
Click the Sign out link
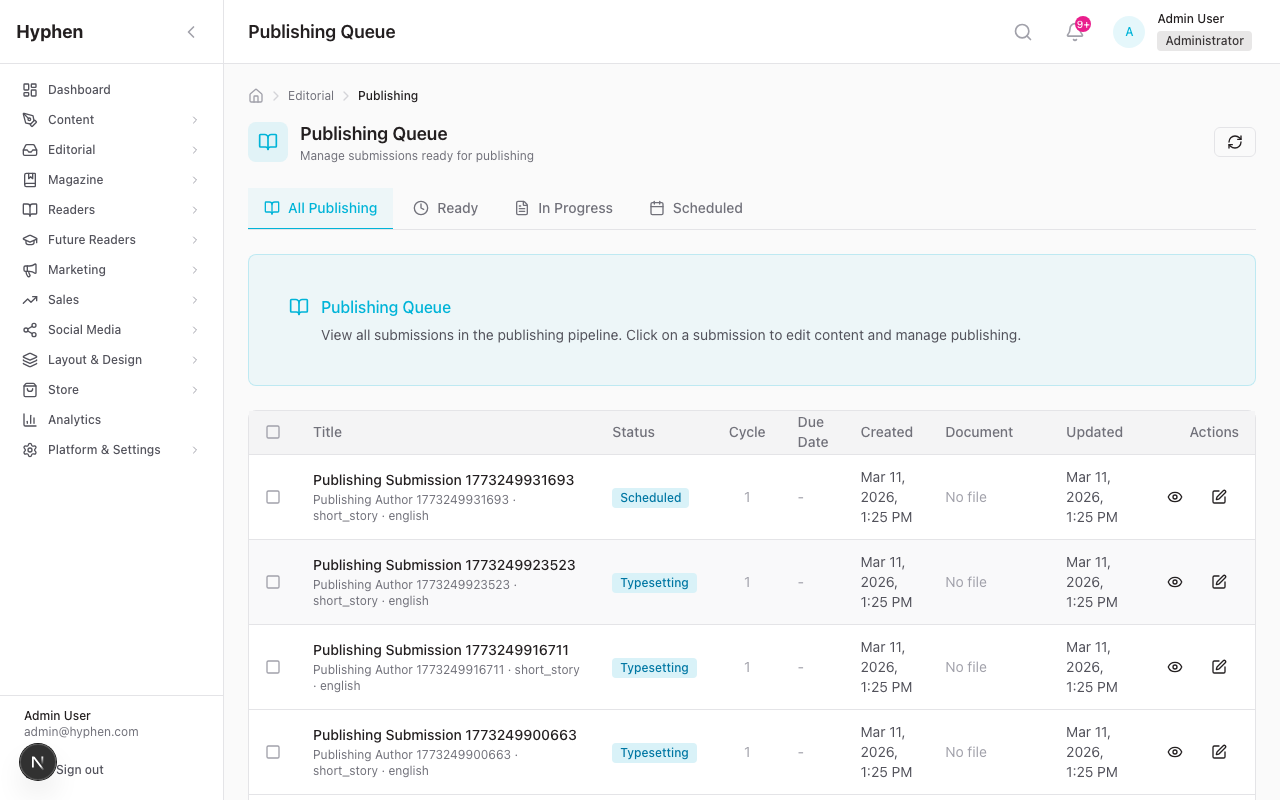click(x=80, y=769)
